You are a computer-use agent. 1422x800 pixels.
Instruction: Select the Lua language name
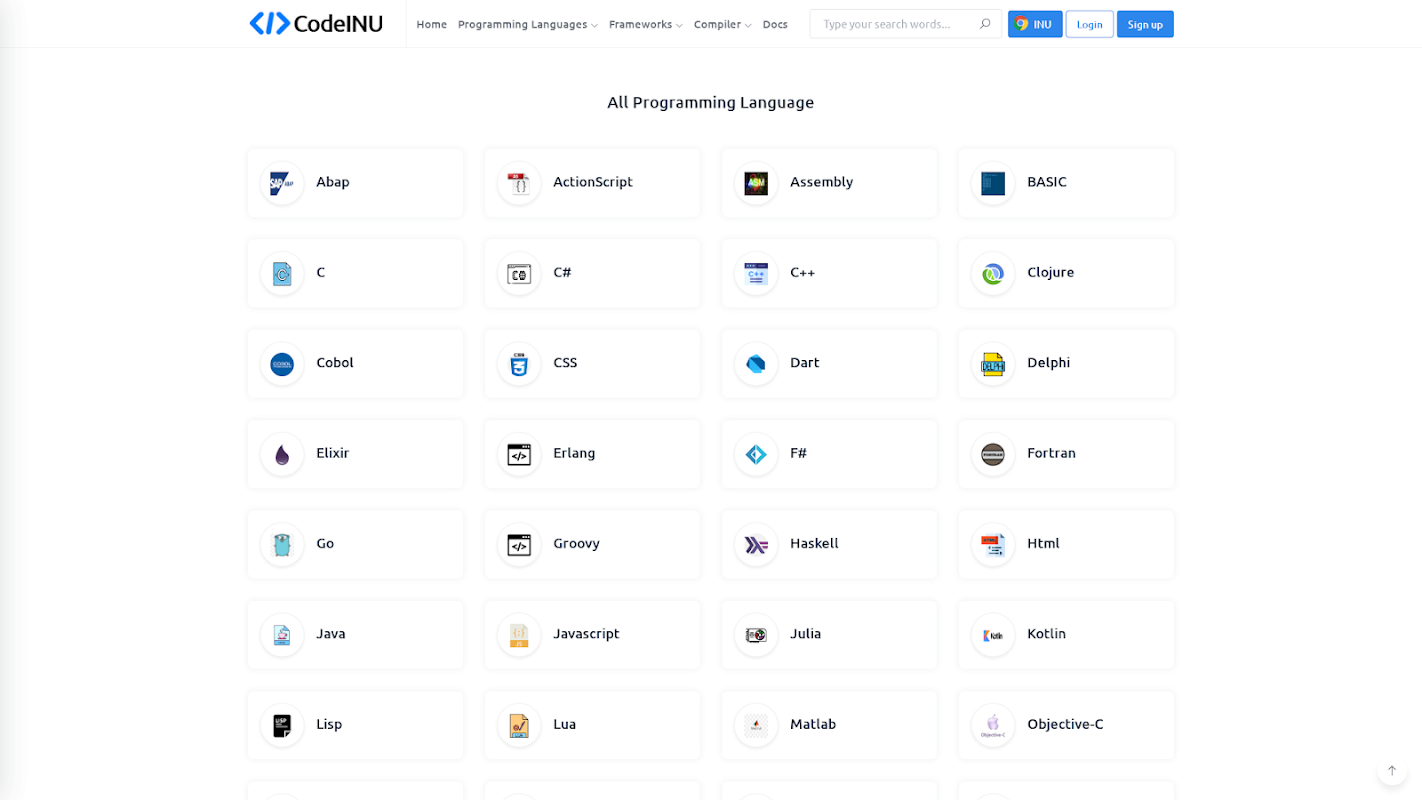point(565,724)
